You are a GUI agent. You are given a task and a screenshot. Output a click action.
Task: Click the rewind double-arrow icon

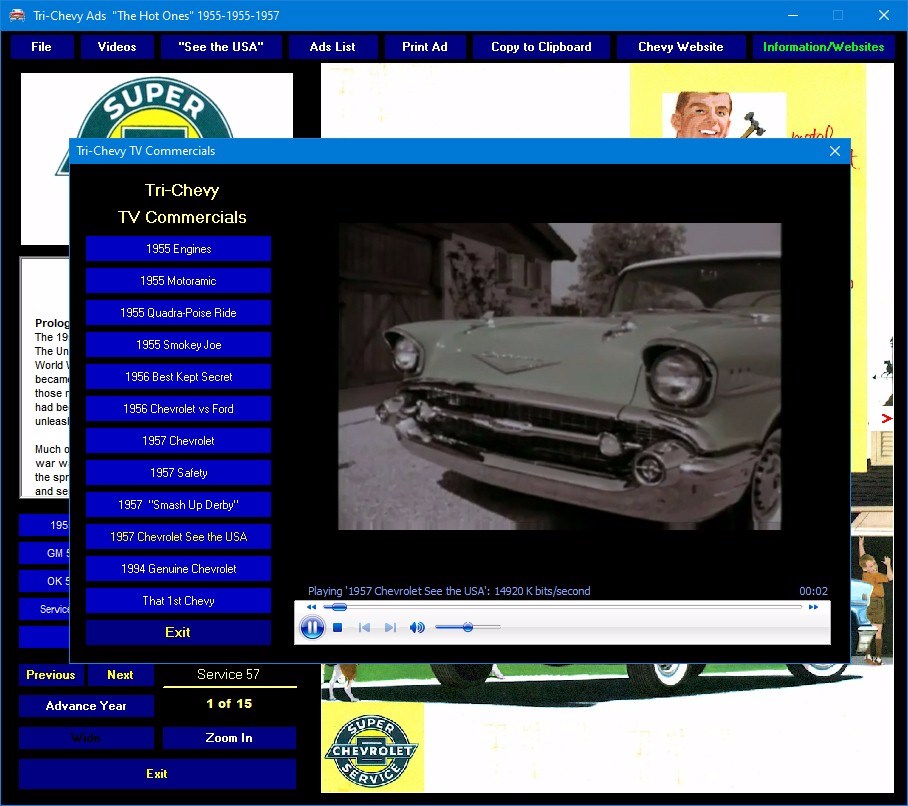point(312,607)
